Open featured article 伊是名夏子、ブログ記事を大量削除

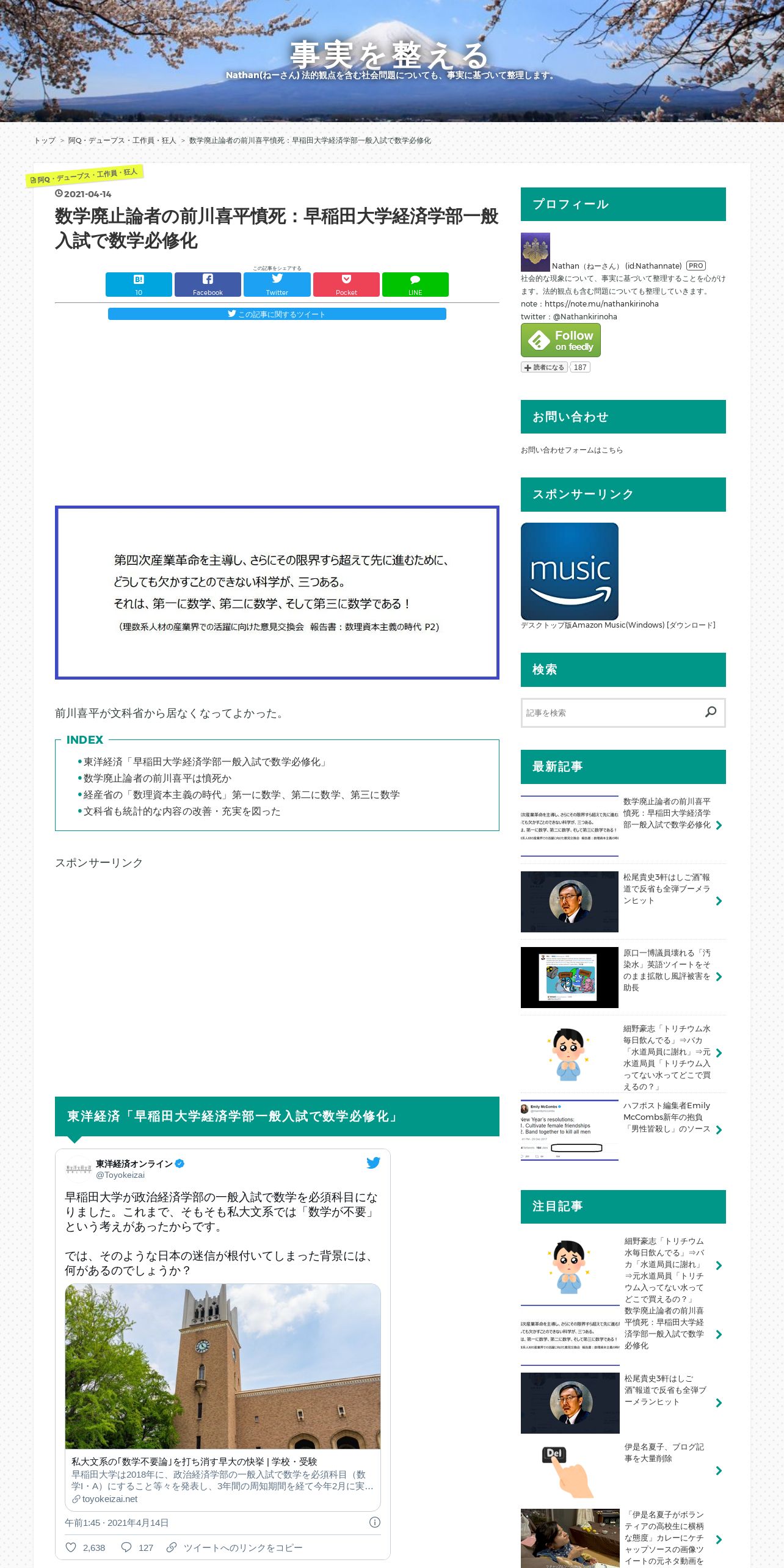664,1453
